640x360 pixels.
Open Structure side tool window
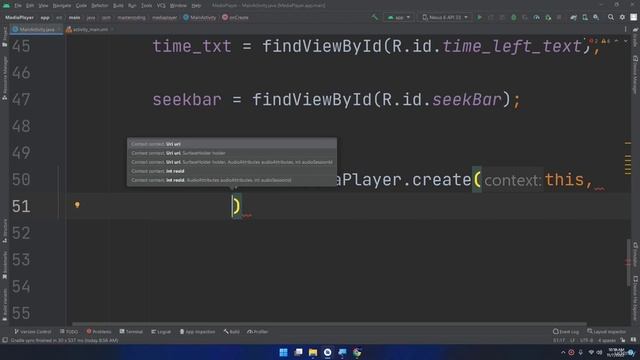pos(4,231)
